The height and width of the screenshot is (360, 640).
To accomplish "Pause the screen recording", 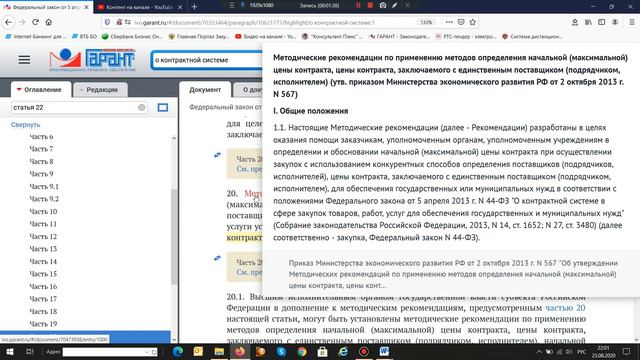I will point(358,5).
